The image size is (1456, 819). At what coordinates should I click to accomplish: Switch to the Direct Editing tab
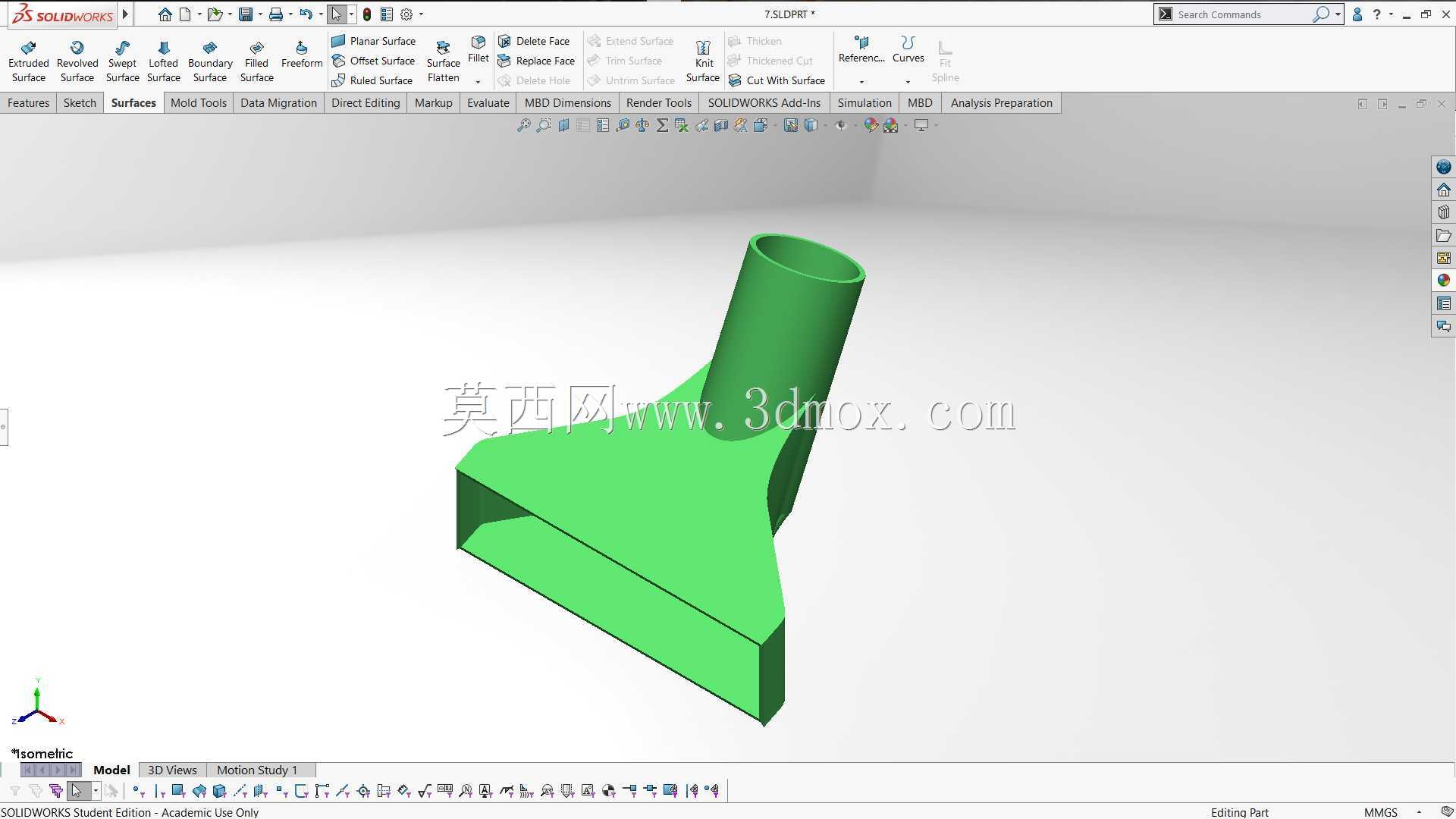tap(366, 103)
